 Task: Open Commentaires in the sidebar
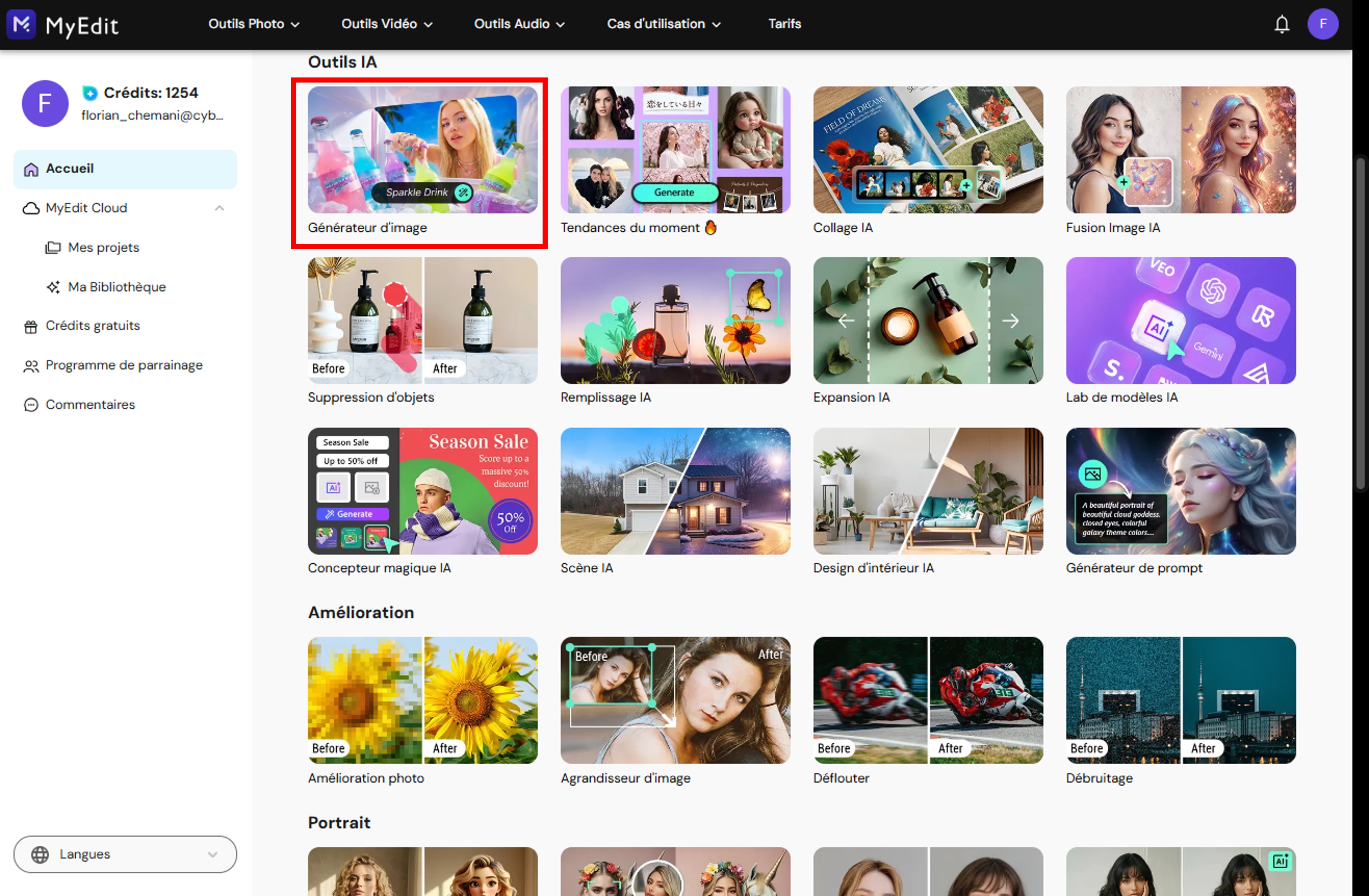90,405
